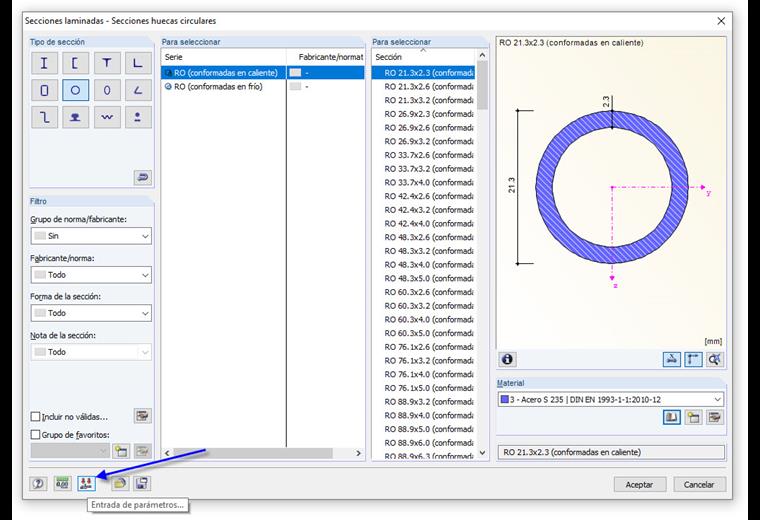Image resolution: width=760 pixels, height=520 pixels.
Task: Select section RO 26.9x2.3
Action: (424, 114)
